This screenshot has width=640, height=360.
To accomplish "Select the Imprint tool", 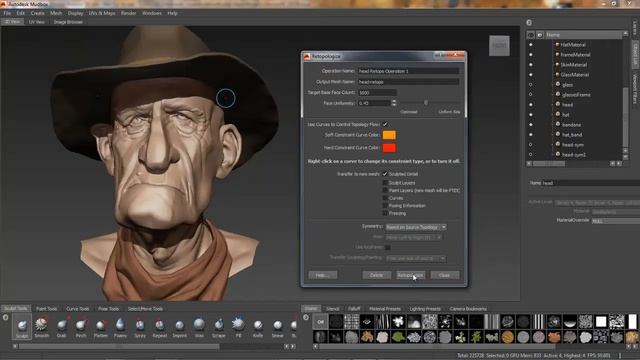I will (x=179, y=327).
